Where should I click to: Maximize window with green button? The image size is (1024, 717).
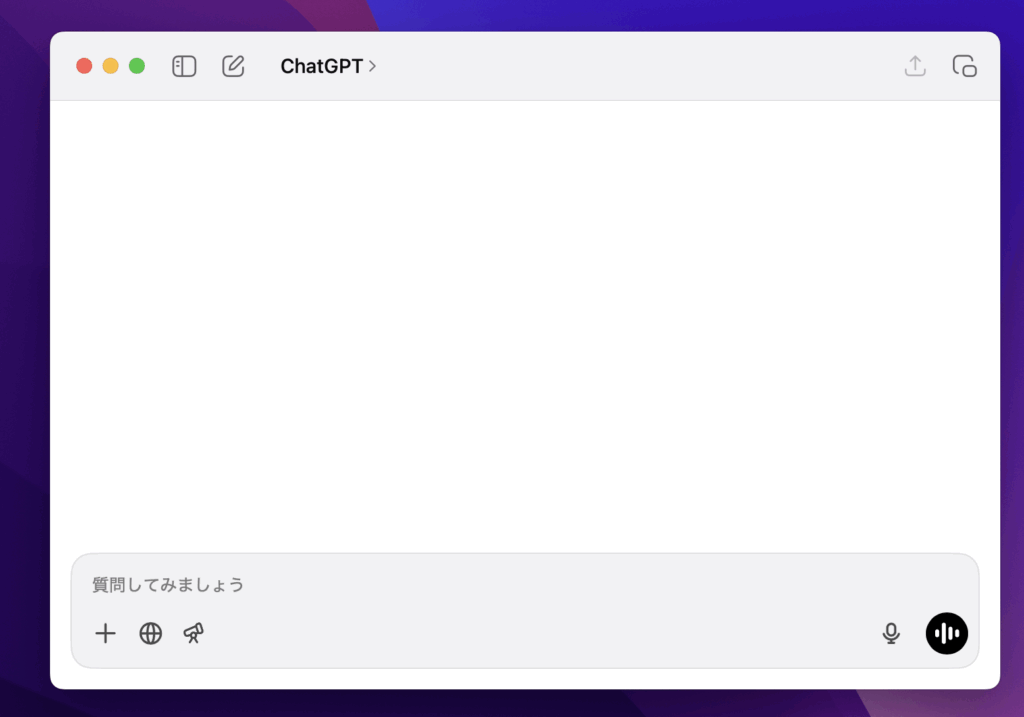coord(137,66)
